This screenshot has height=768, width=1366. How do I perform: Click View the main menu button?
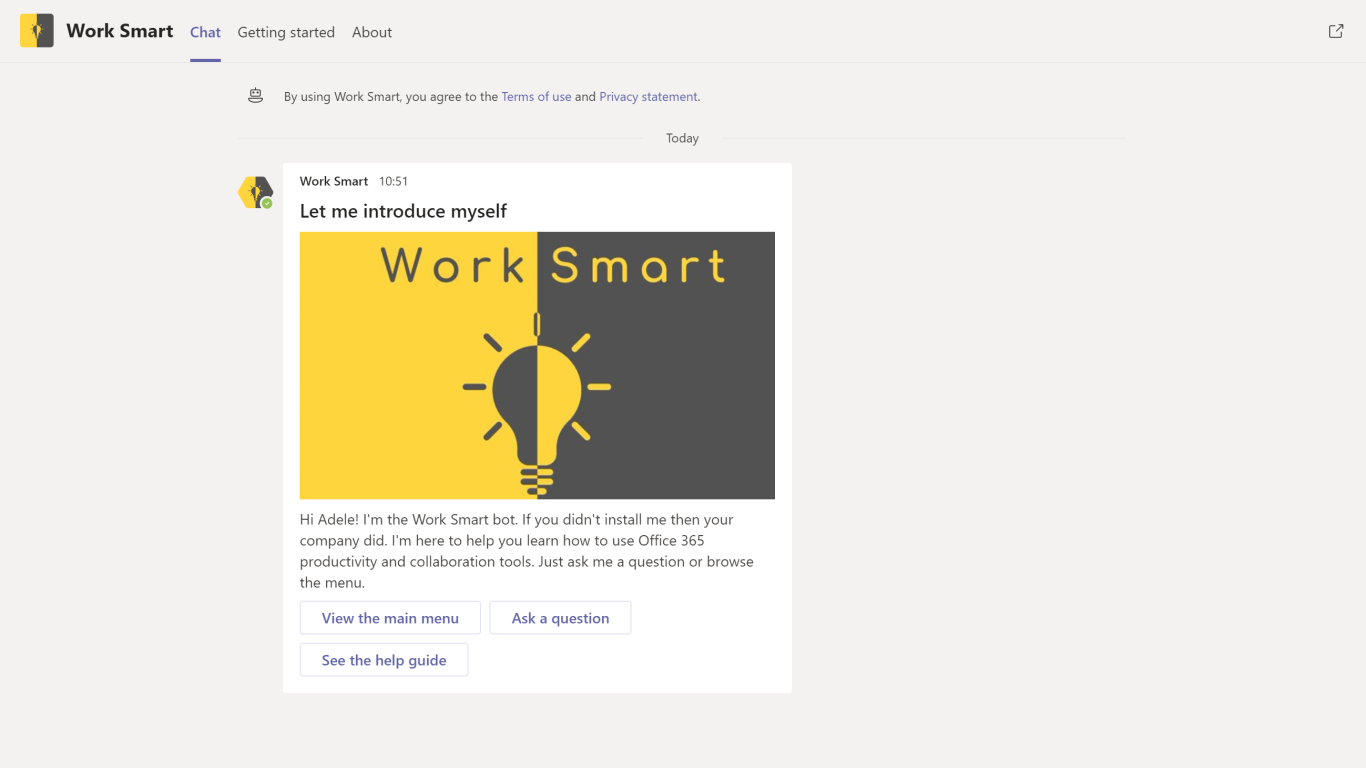(x=390, y=618)
